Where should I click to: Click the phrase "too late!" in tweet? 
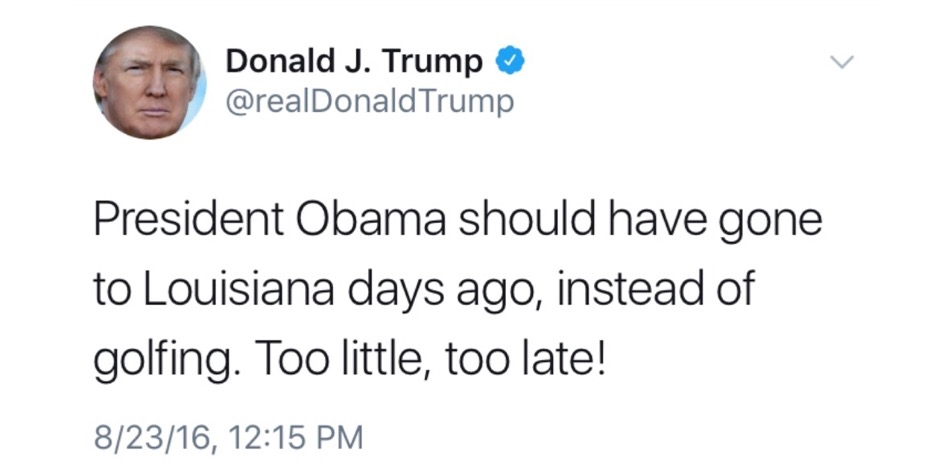(x=526, y=360)
